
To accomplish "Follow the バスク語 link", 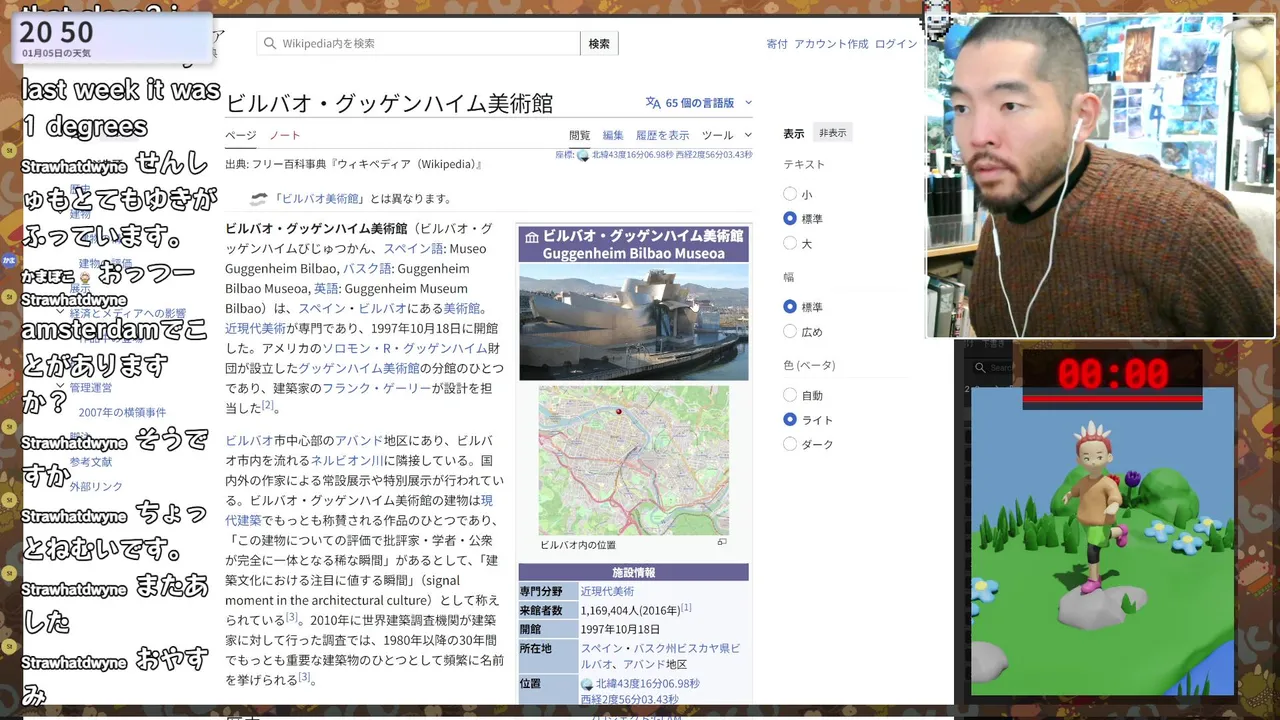I will coord(367,268).
